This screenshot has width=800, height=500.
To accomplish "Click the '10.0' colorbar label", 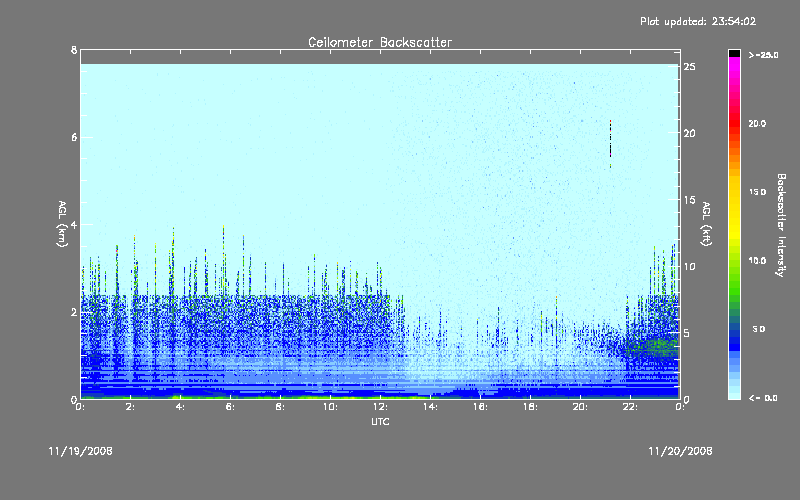I will click(x=757, y=261).
